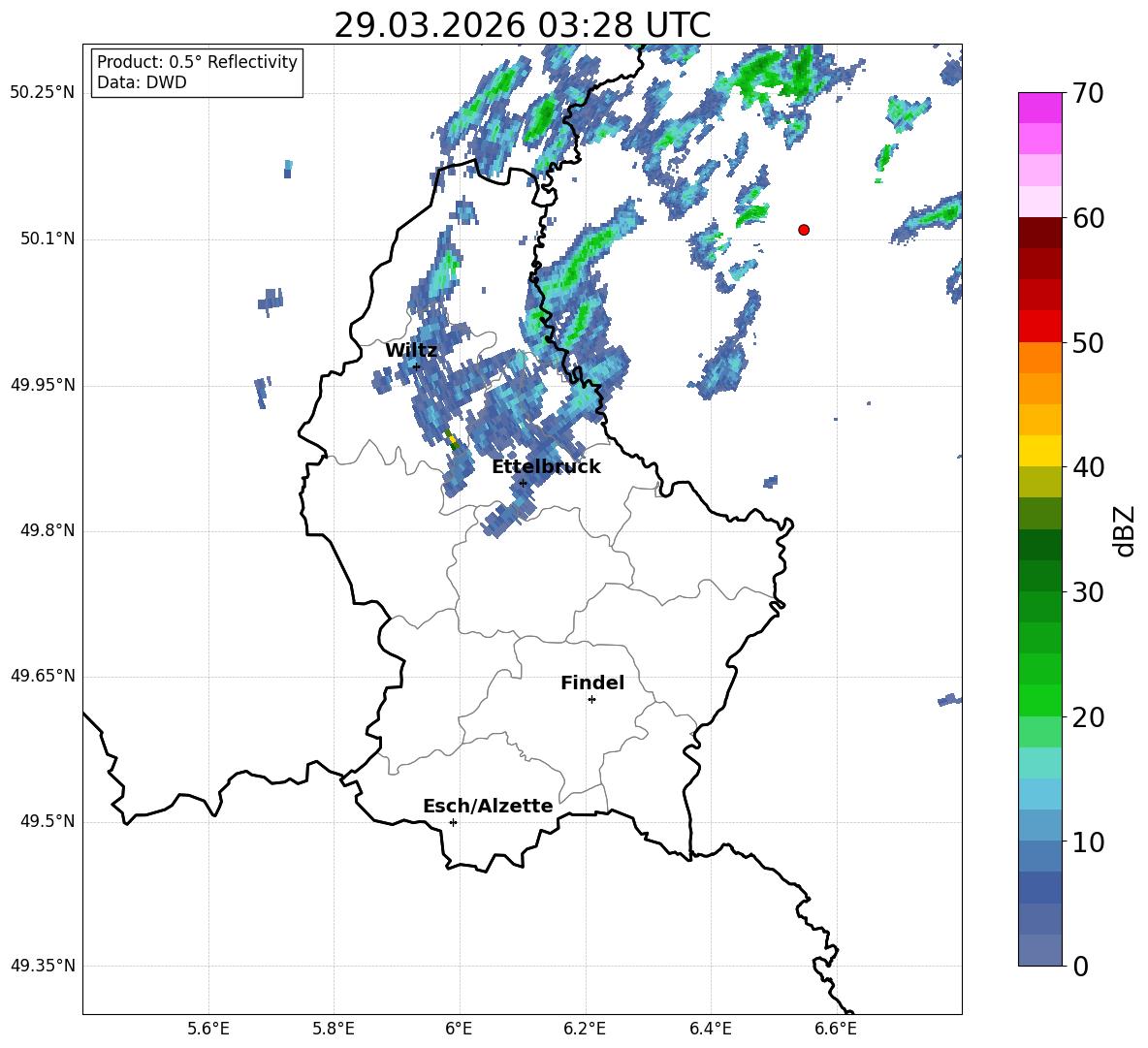Click the Data: DWD text
This screenshot has width=1148, height=1048.
(x=142, y=82)
